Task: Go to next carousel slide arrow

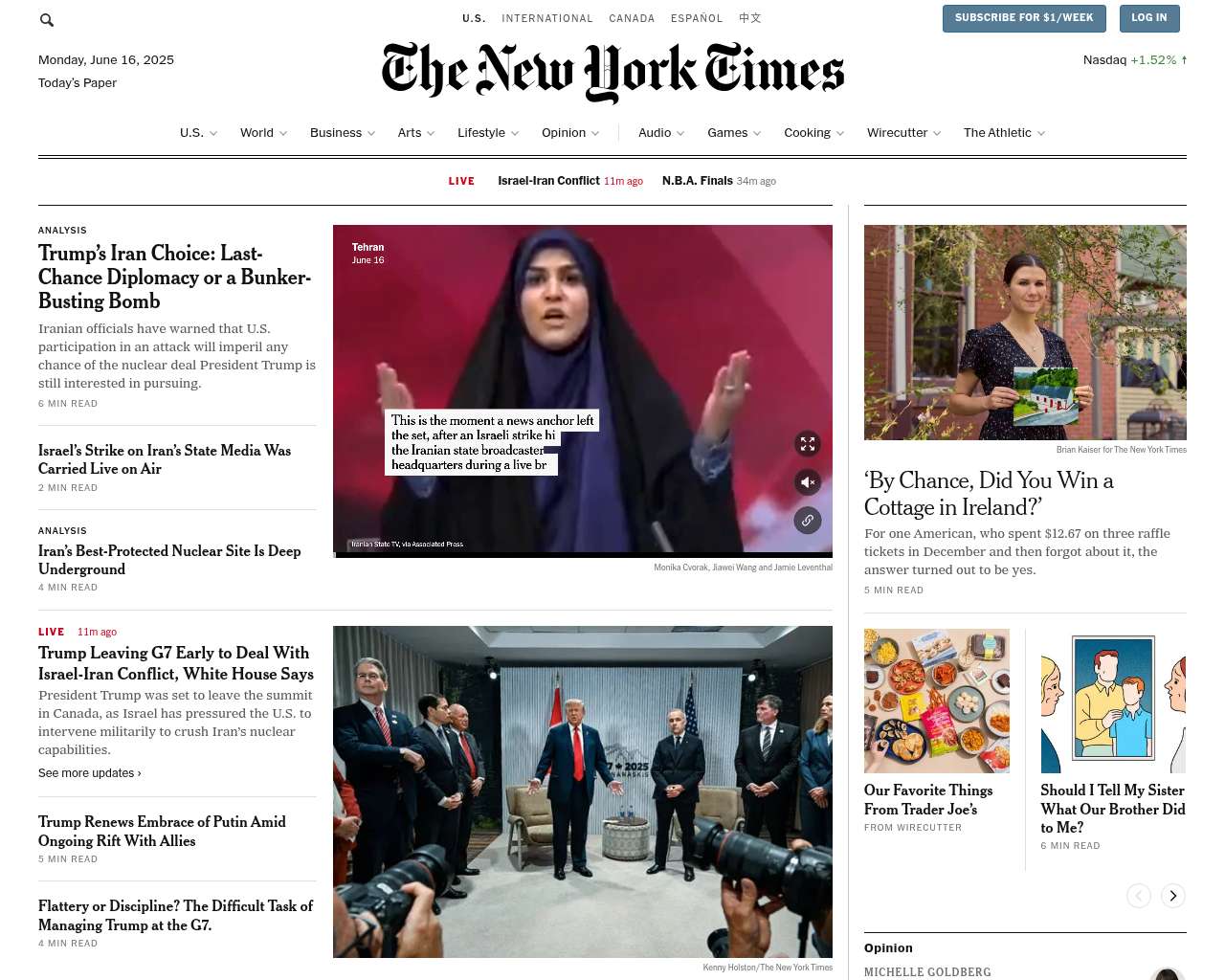Action: 1172,896
